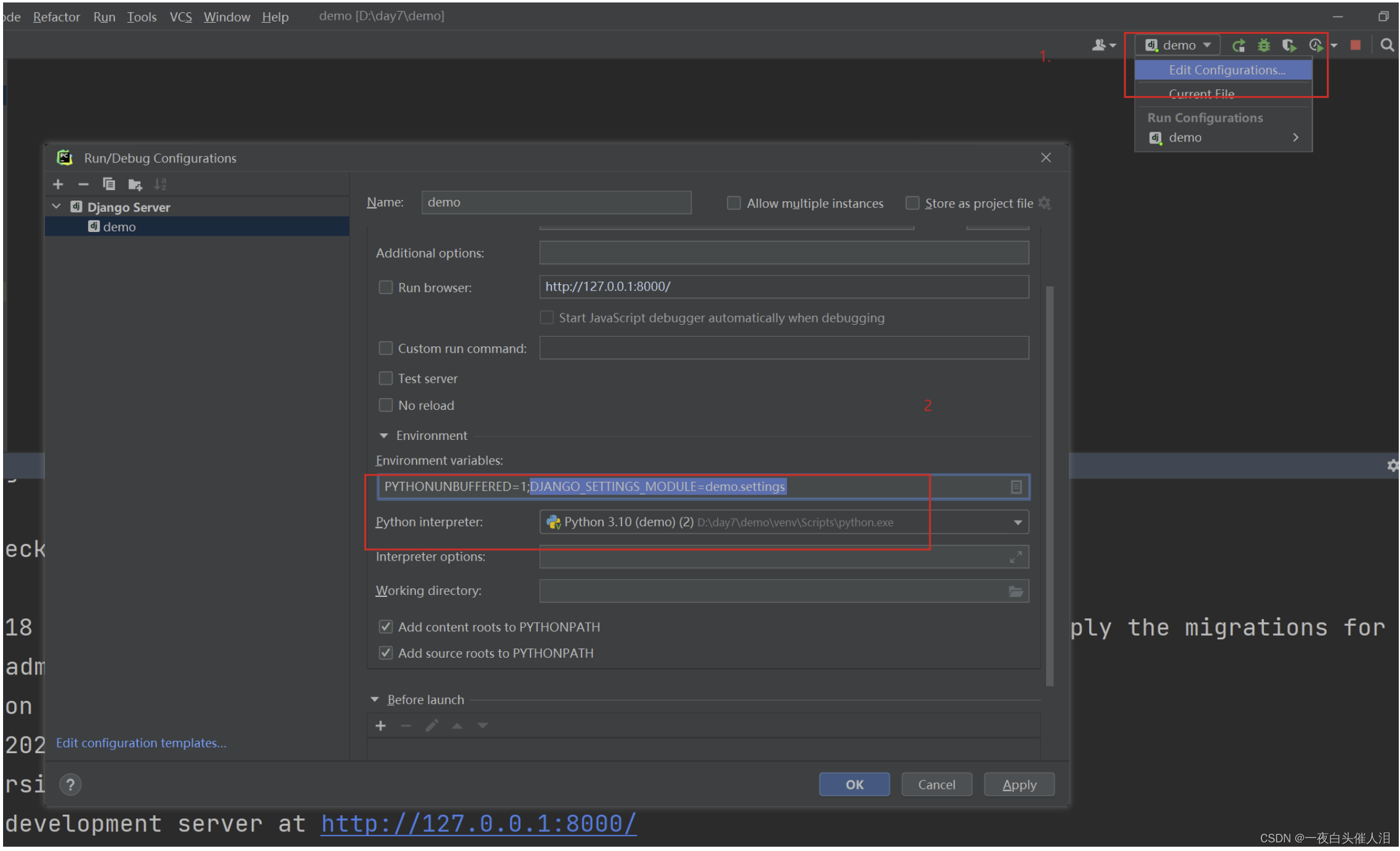Screen dimensions: 1400x851
Task: Open environment variables editor icon
Action: pos(1016,487)
